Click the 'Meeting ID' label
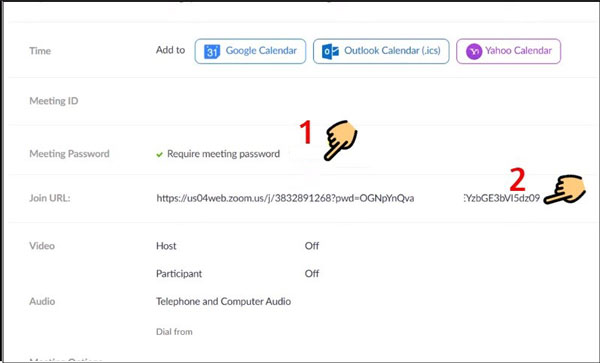 (x=54, y=101)
